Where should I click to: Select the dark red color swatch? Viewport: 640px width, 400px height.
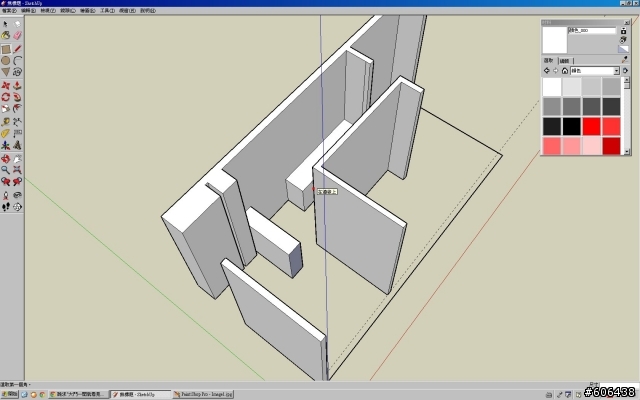point(611,146)
